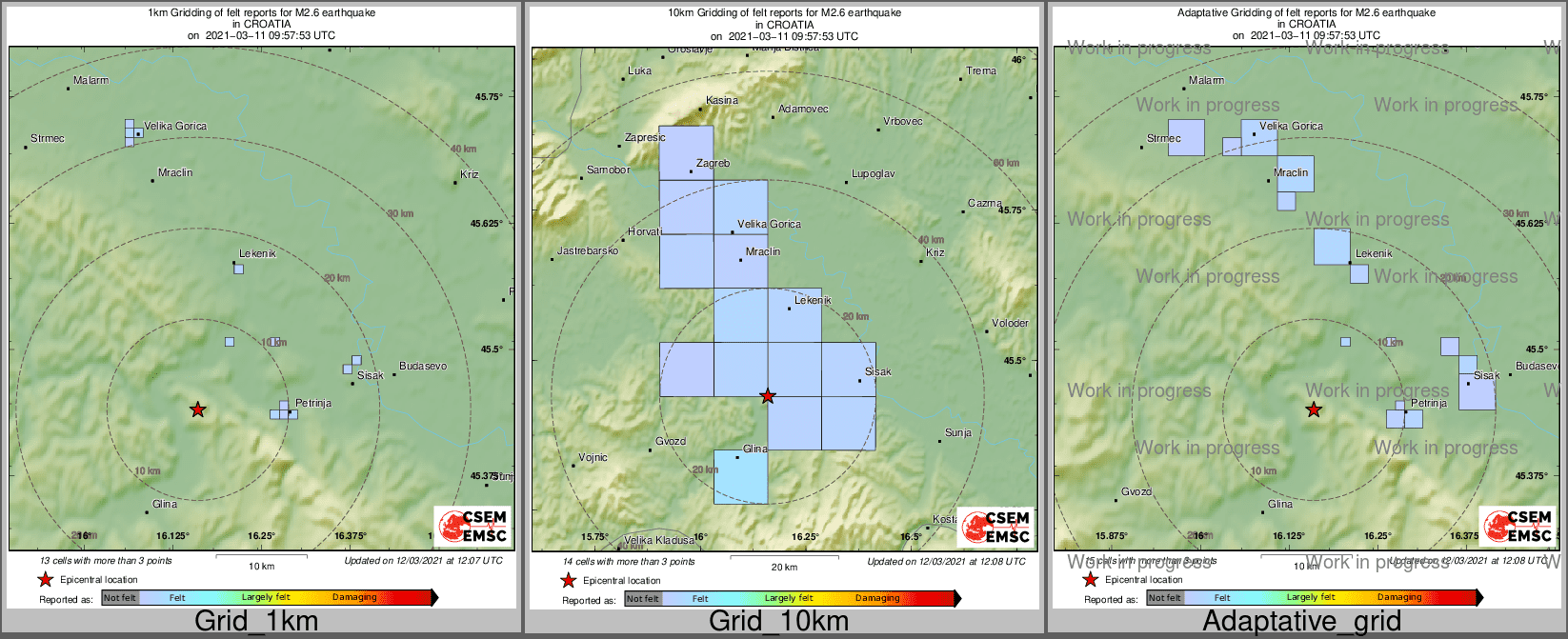Image resolution: width=1568 pixels, height=639 pixels.
Task: Select the 'Damaging' legend segment in Adaptative_grid
Action: tap(1399, 597)
